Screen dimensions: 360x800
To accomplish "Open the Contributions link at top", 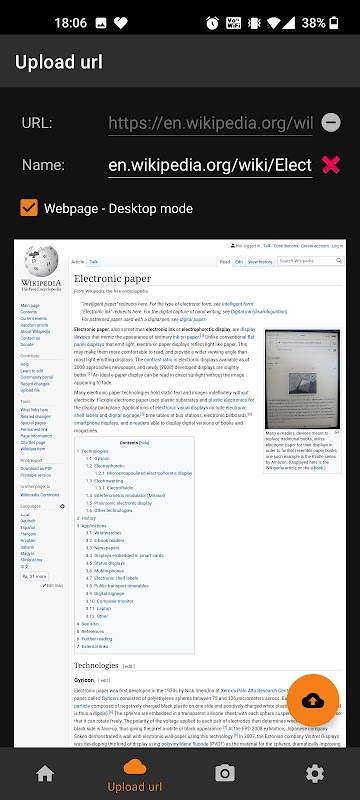I will coord(286,246).
